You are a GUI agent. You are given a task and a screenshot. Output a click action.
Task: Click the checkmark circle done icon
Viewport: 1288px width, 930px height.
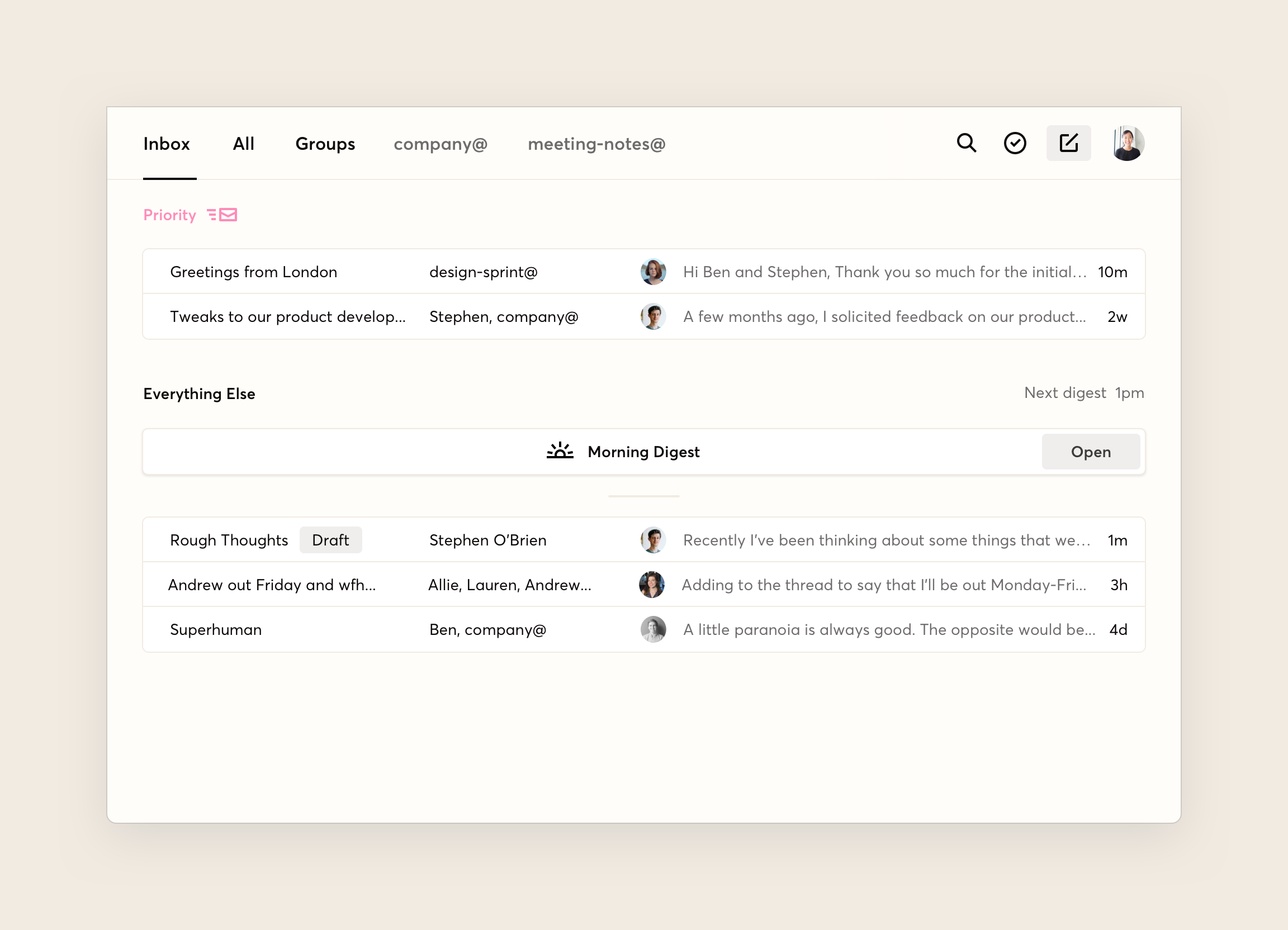(1014, 143)
